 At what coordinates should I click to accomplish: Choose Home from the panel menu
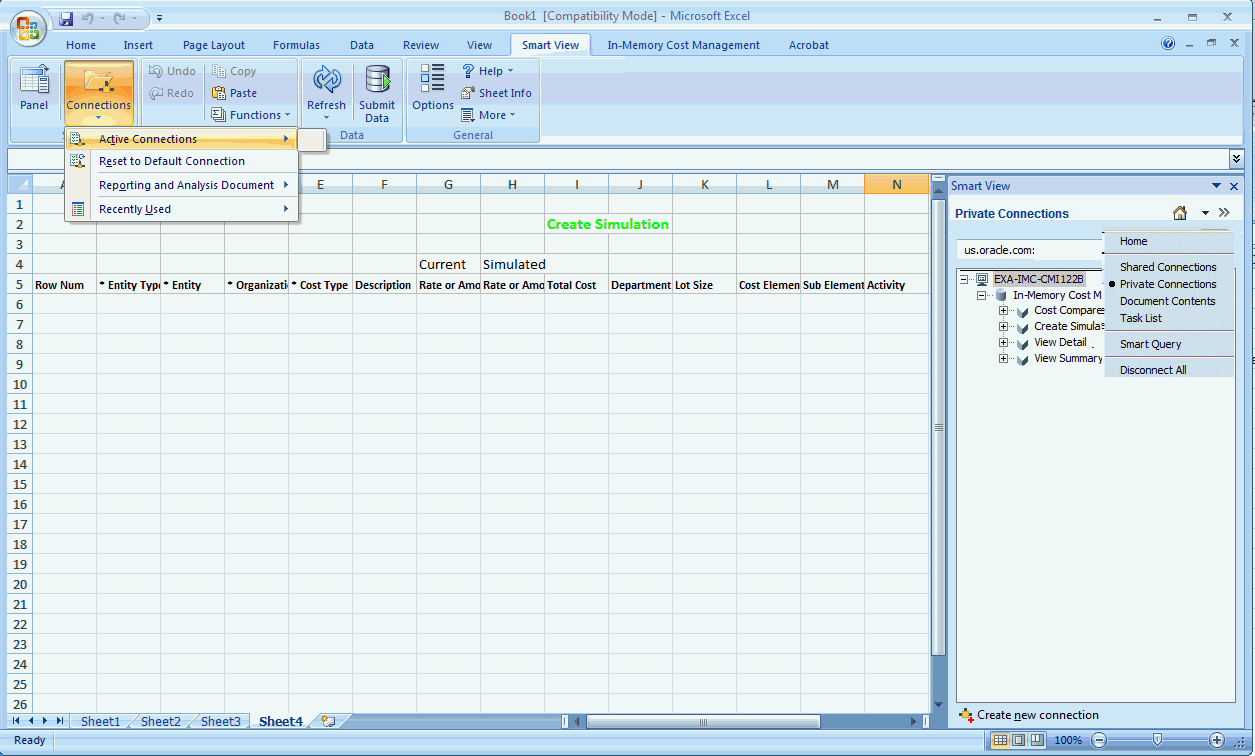click(x=1134, y=241)
